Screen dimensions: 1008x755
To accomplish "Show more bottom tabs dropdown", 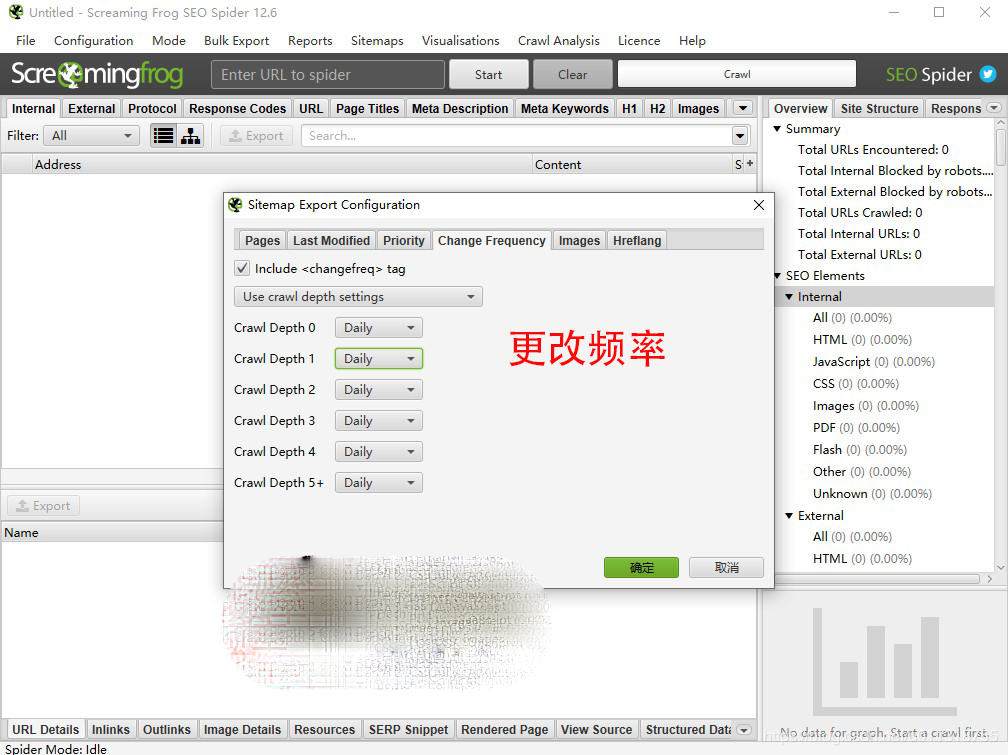I will click(744, 730).
